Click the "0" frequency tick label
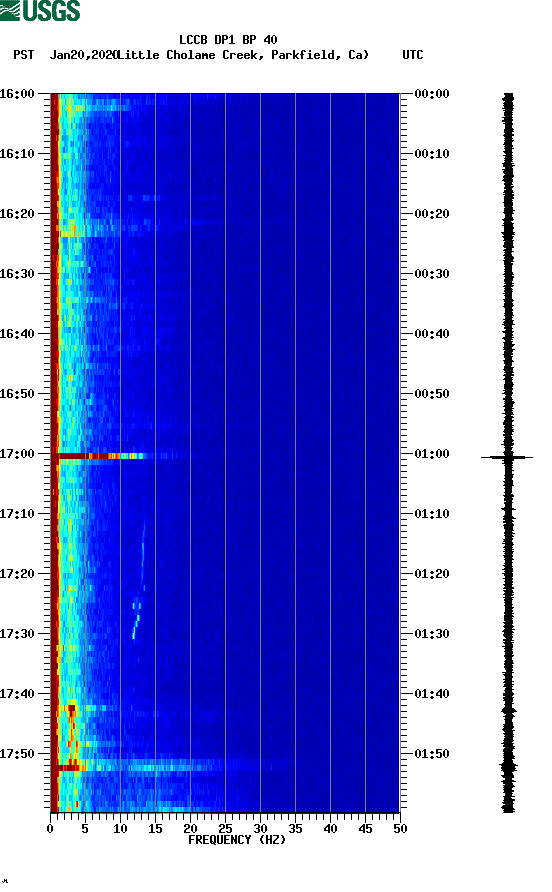Screen dimensions: 552x892 [50, 829]
